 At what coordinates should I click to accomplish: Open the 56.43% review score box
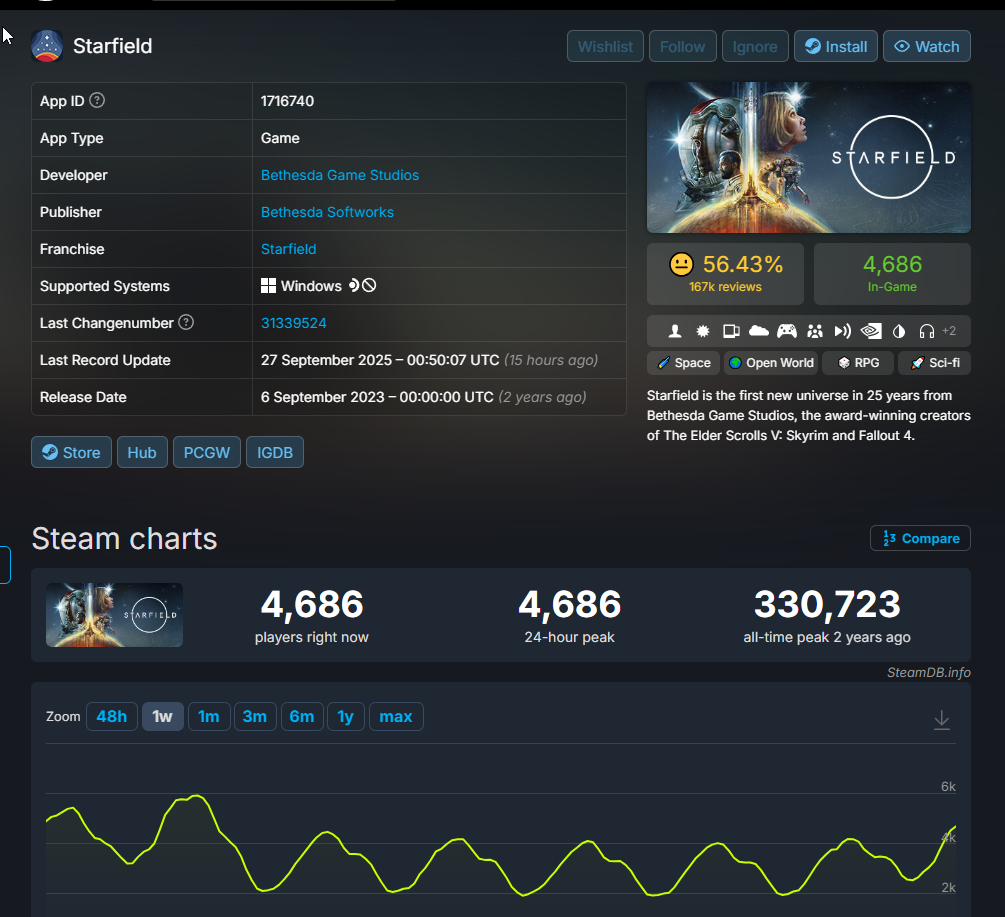click(726, 274)
